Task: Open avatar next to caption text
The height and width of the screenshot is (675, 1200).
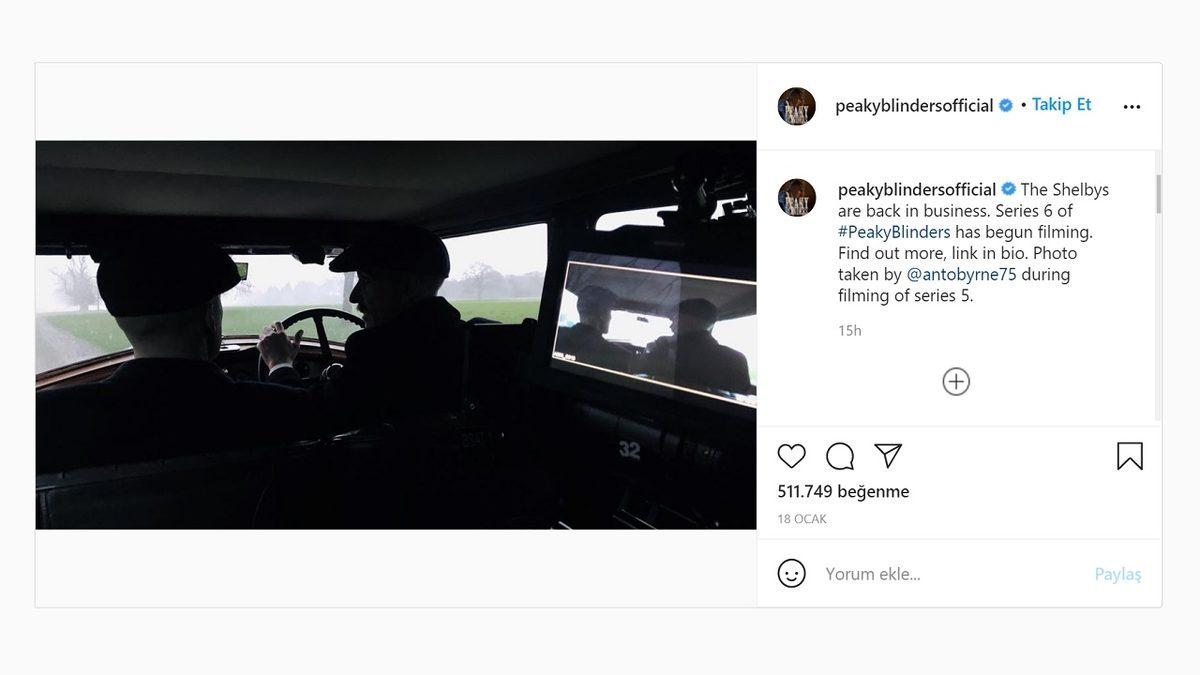Action: click(x=797, y=198)
